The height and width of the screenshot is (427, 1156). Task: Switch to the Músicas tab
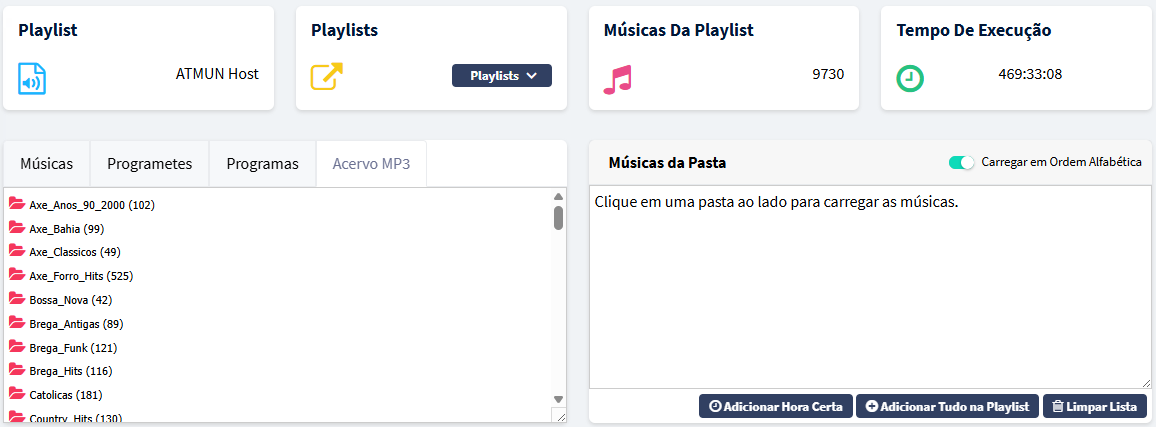[46, 164]
